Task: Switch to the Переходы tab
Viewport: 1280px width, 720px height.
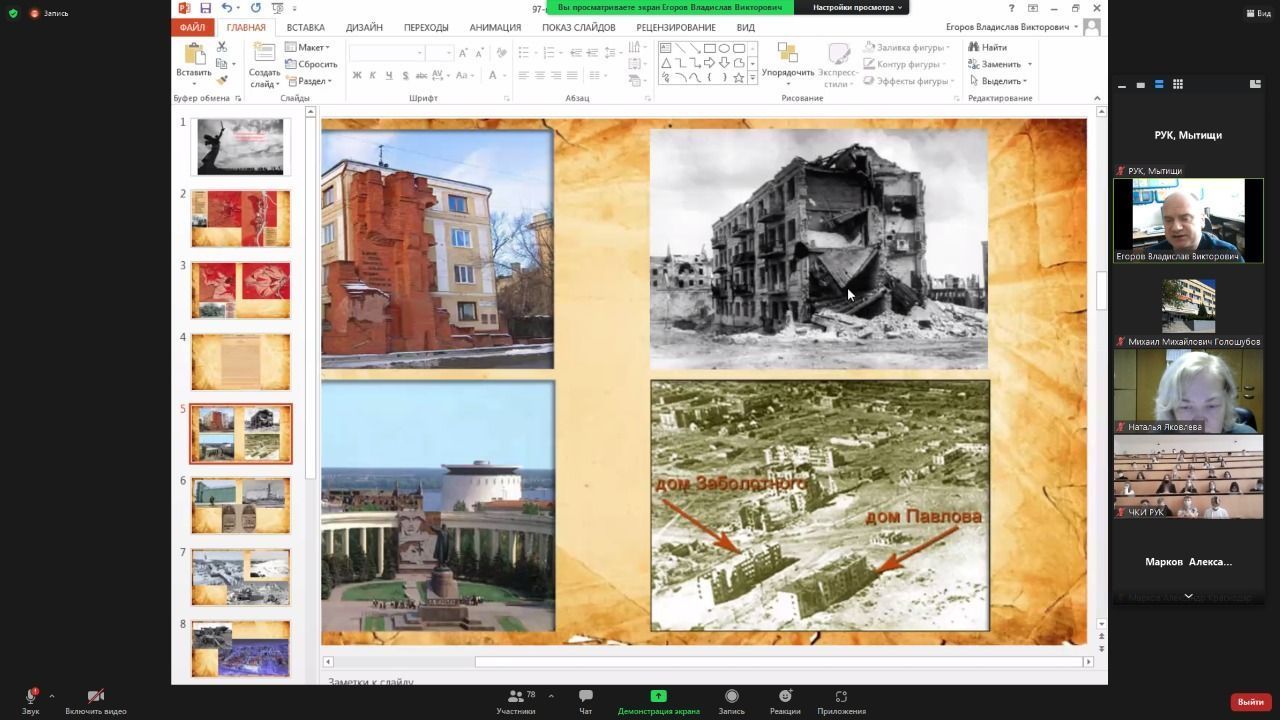Action: tap(426, 27)
